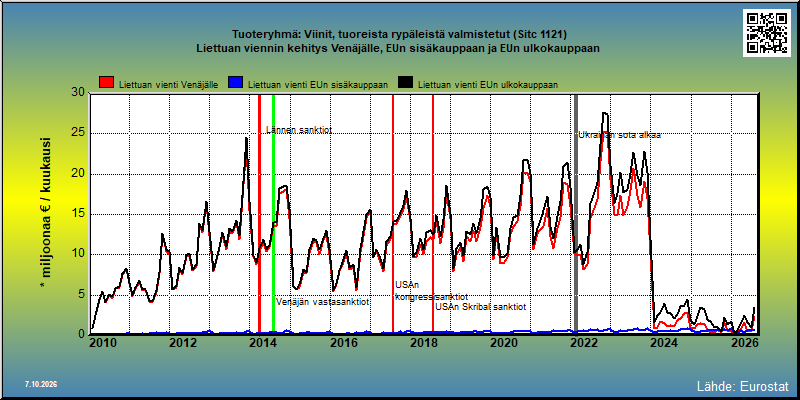Click the x-axis year label 2020
800x400 pixels.
(504, 343)
